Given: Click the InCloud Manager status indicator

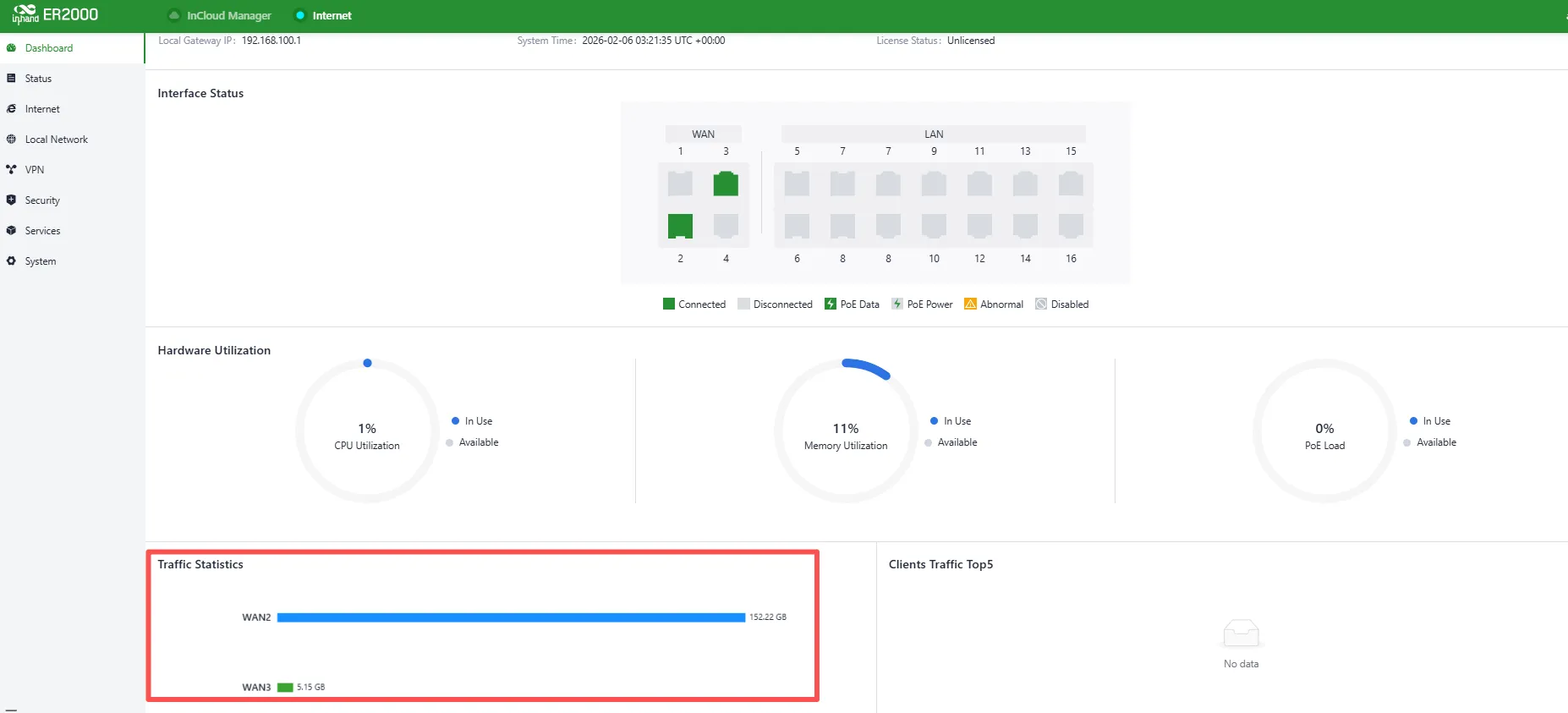Looking at the screenshot, I should click(220, 15).
